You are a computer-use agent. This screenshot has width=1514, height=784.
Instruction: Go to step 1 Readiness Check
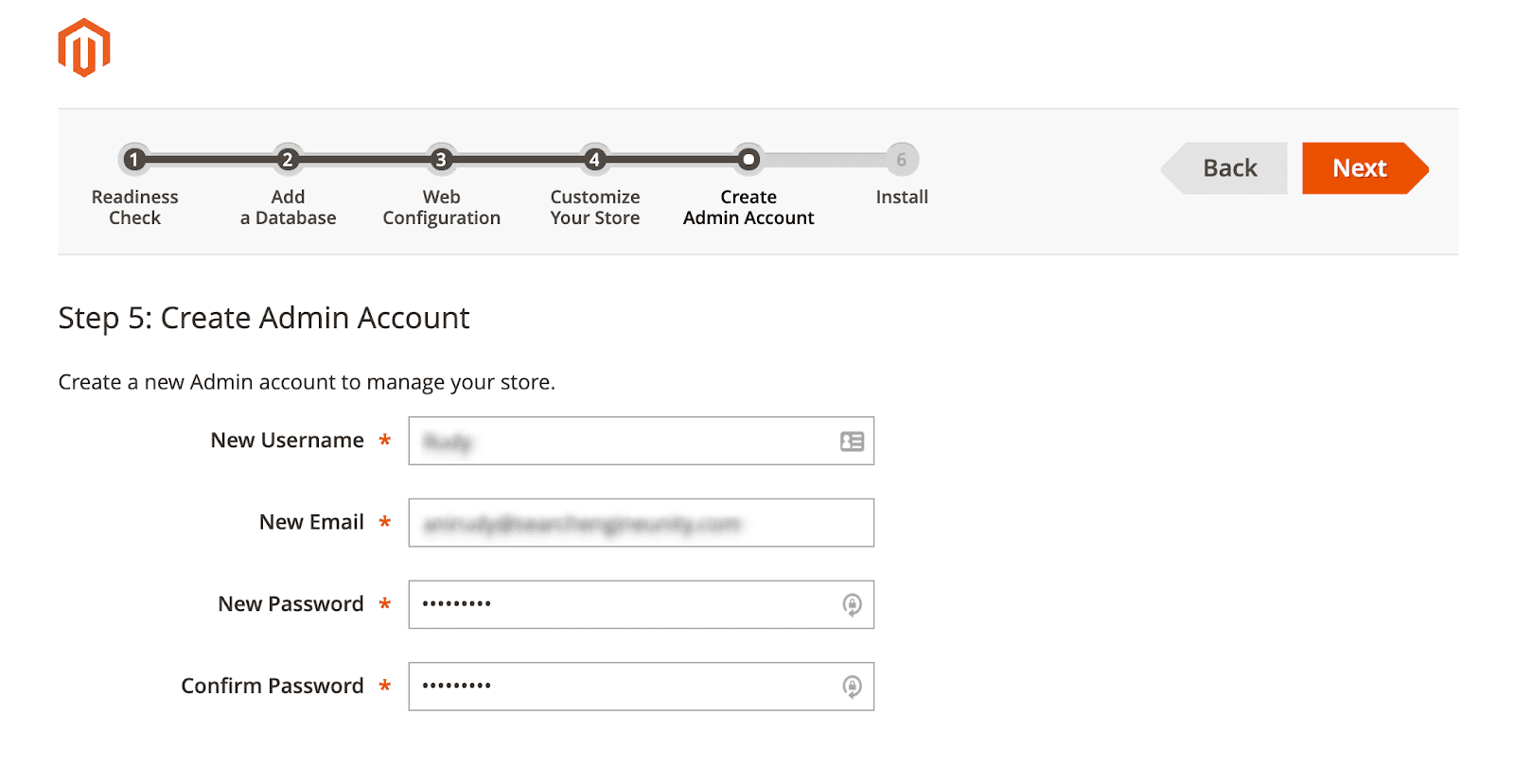click(x=134, y=160)
